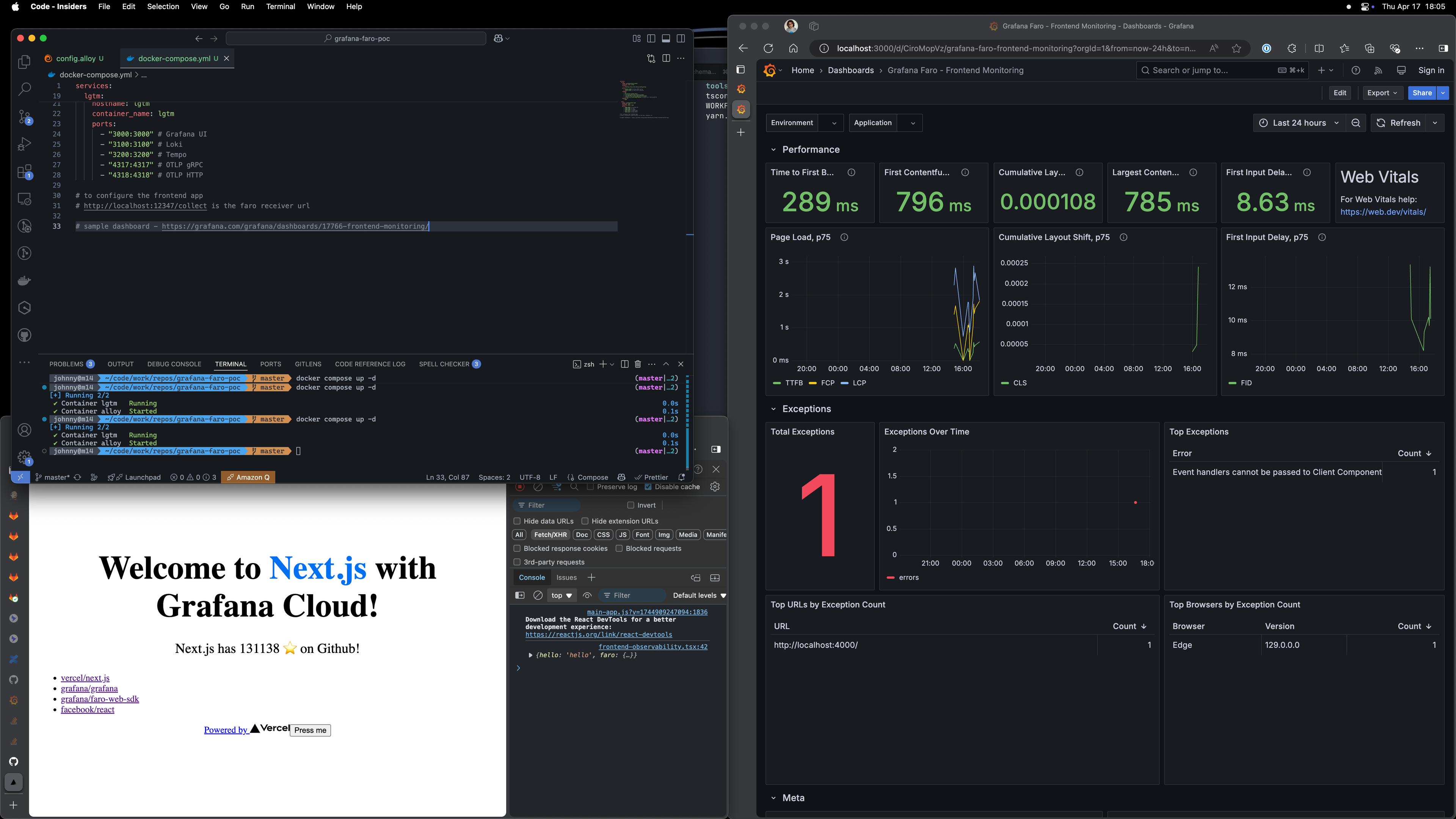Kill the zsh terminal with trash icon
1456x819 pixels.
click(x=638, y=364)
